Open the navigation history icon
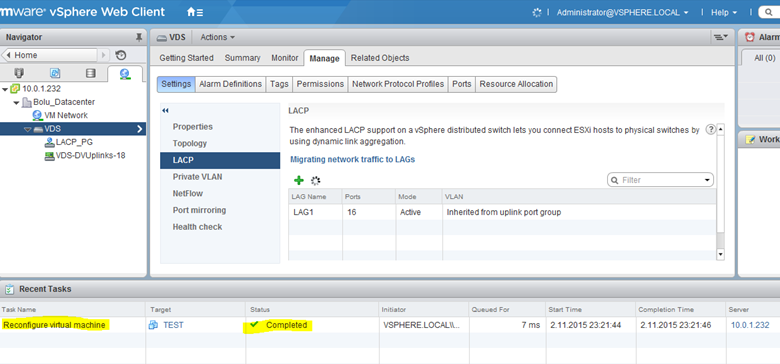 (x=120, y=55)
